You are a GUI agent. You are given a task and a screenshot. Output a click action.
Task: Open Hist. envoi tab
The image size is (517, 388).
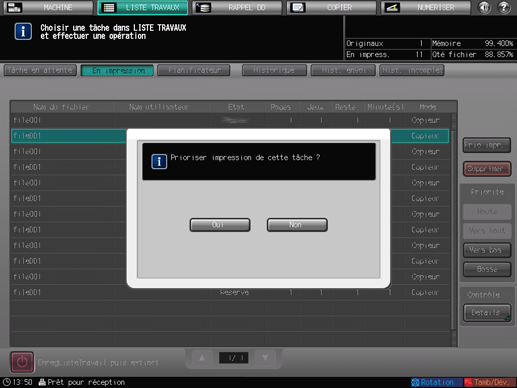click(343, 70)
